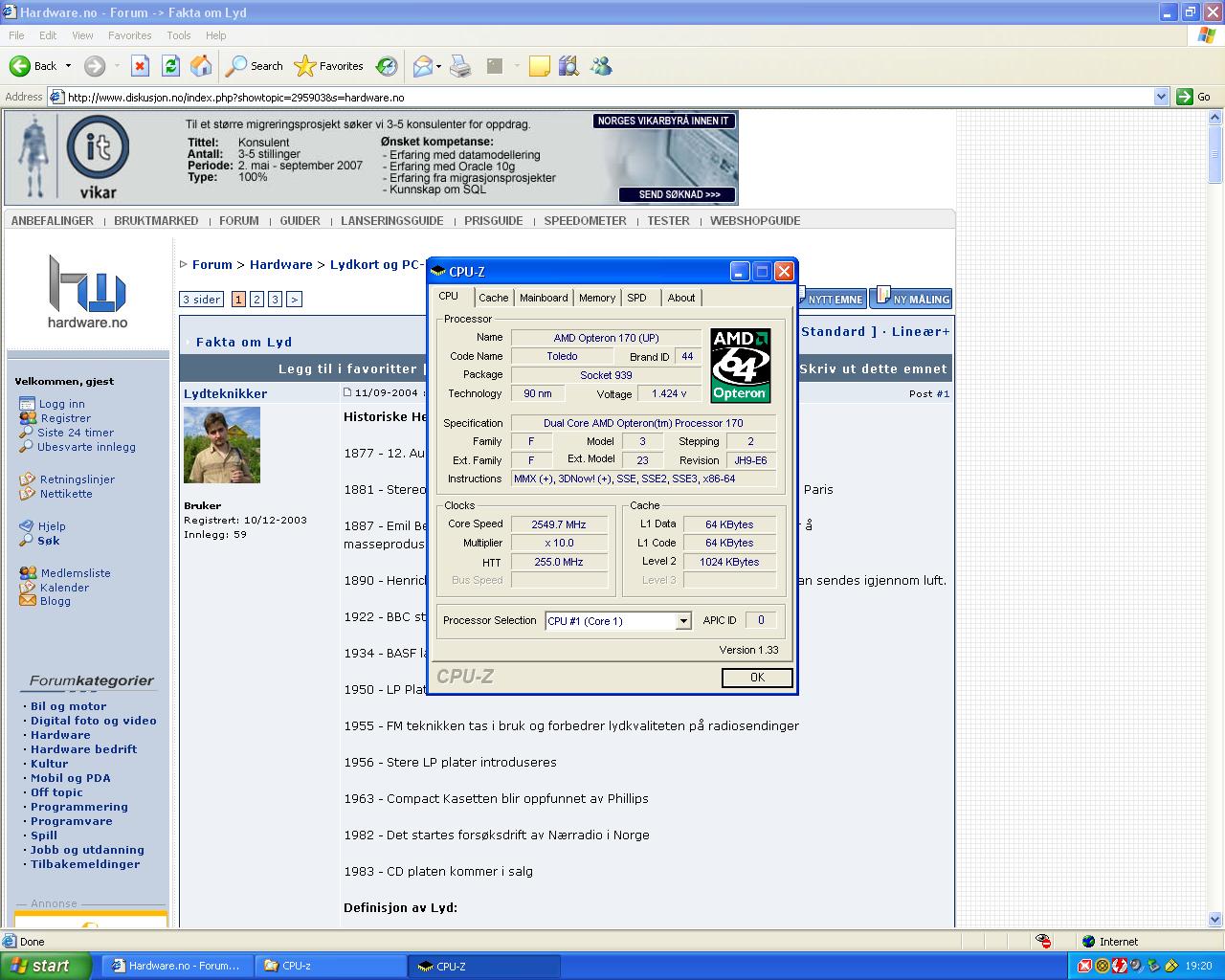The image size is (1225, 980).
Task: Click the Hardware breadcrumb link
Action: click(280, 264)
